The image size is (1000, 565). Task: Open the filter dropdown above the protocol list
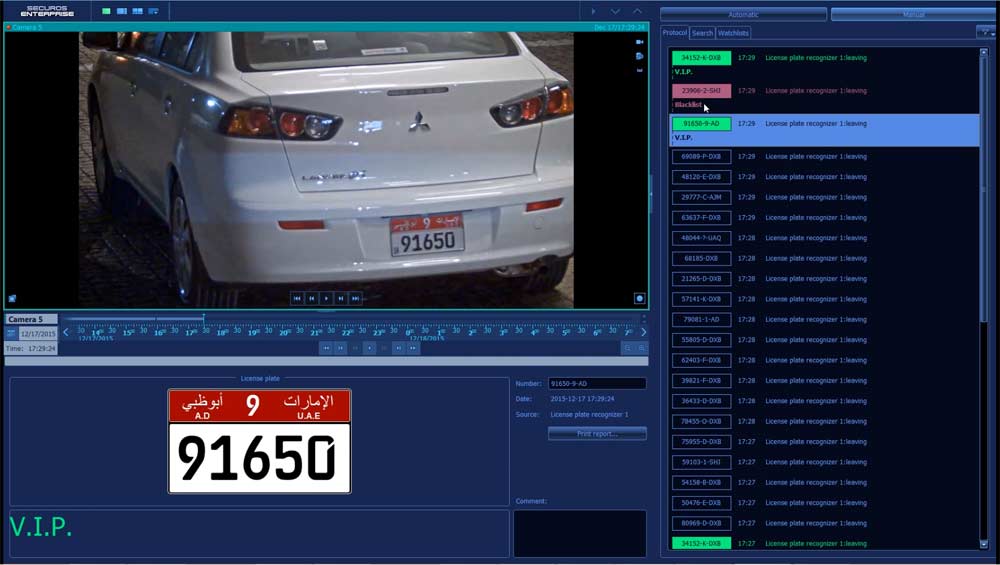(x=984, y=32)
